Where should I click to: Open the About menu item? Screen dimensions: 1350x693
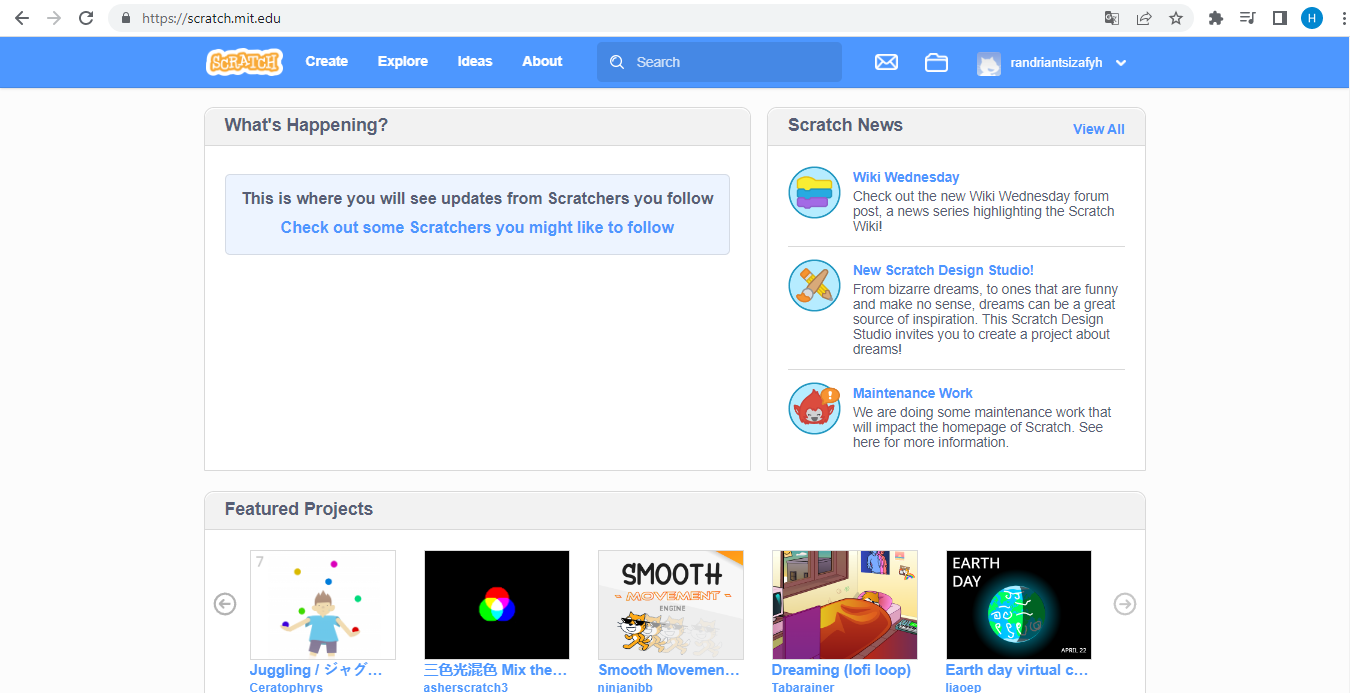pyautogui.click(x=542, y=61)
